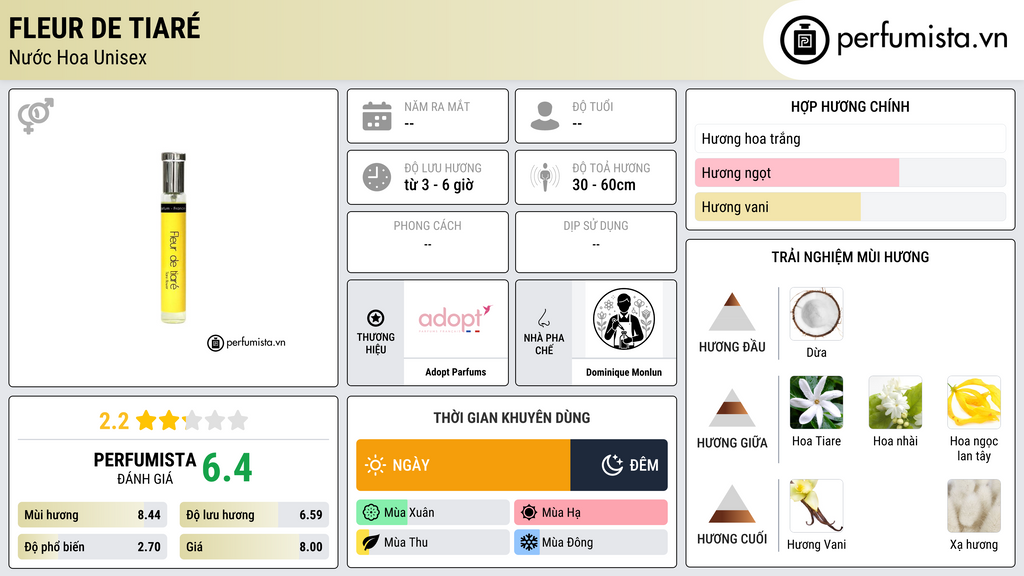This screenshot has width=1024, height=576.
Task: Click the moon icon in Đêm bar
Action: point(612,465)
